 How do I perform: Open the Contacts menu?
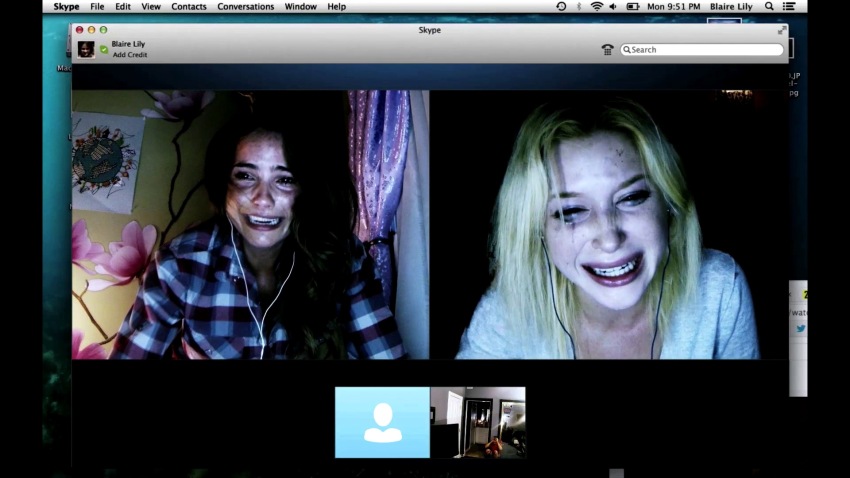click(188, 7)
